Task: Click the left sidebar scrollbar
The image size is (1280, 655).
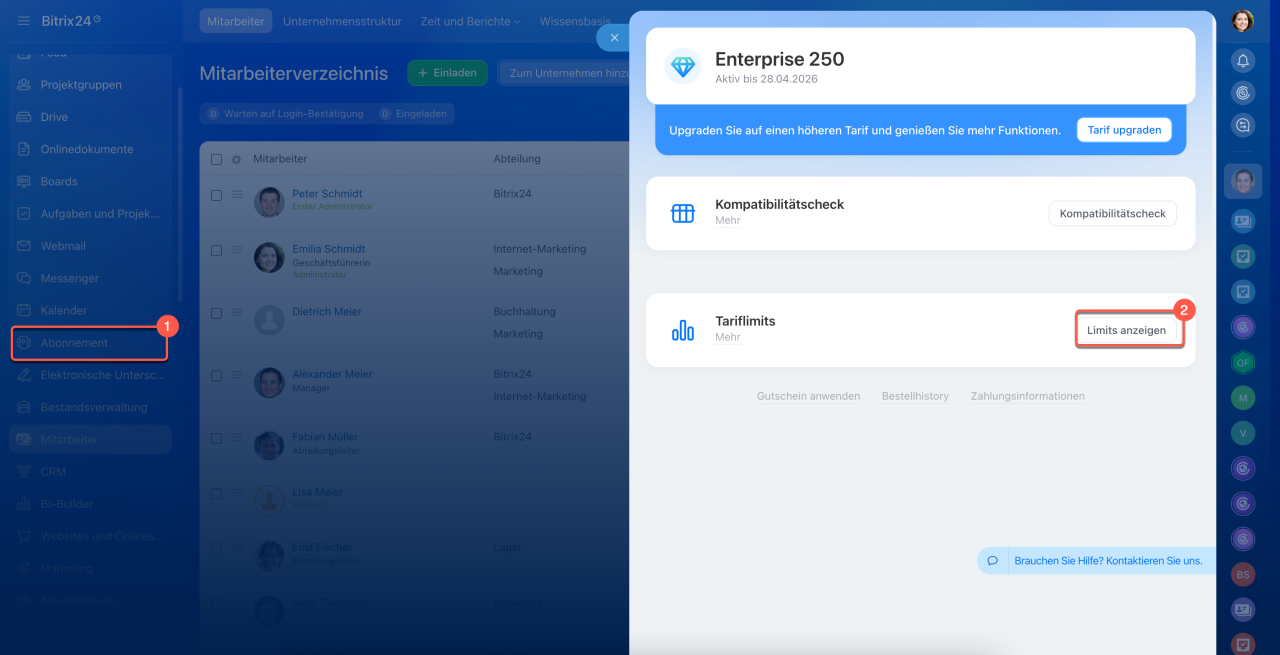Action: (x=179, y=195)
